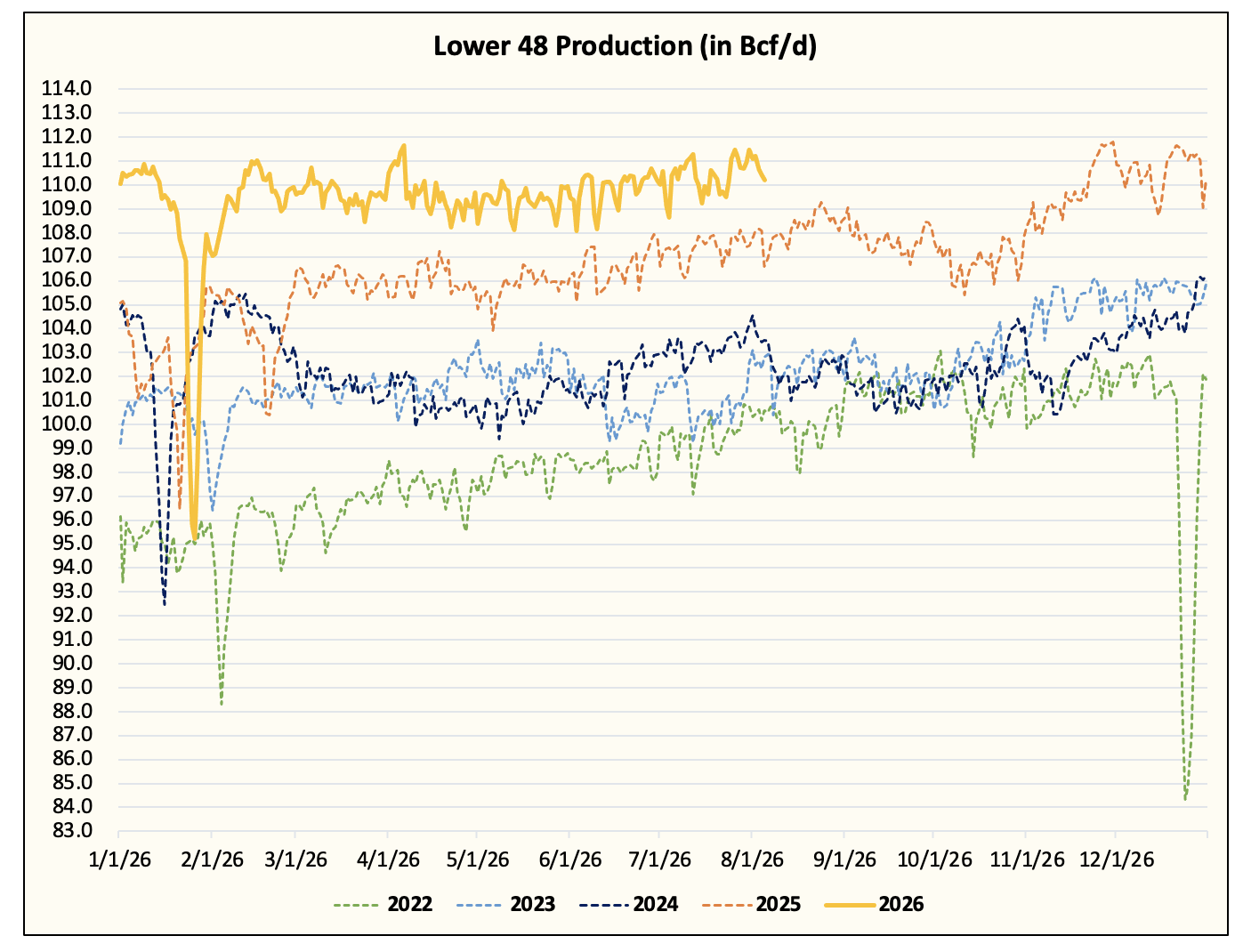Click the 109.0 y-axis label
The image size is (1235, 952).
pyautogui.click(x=67, y=208)
